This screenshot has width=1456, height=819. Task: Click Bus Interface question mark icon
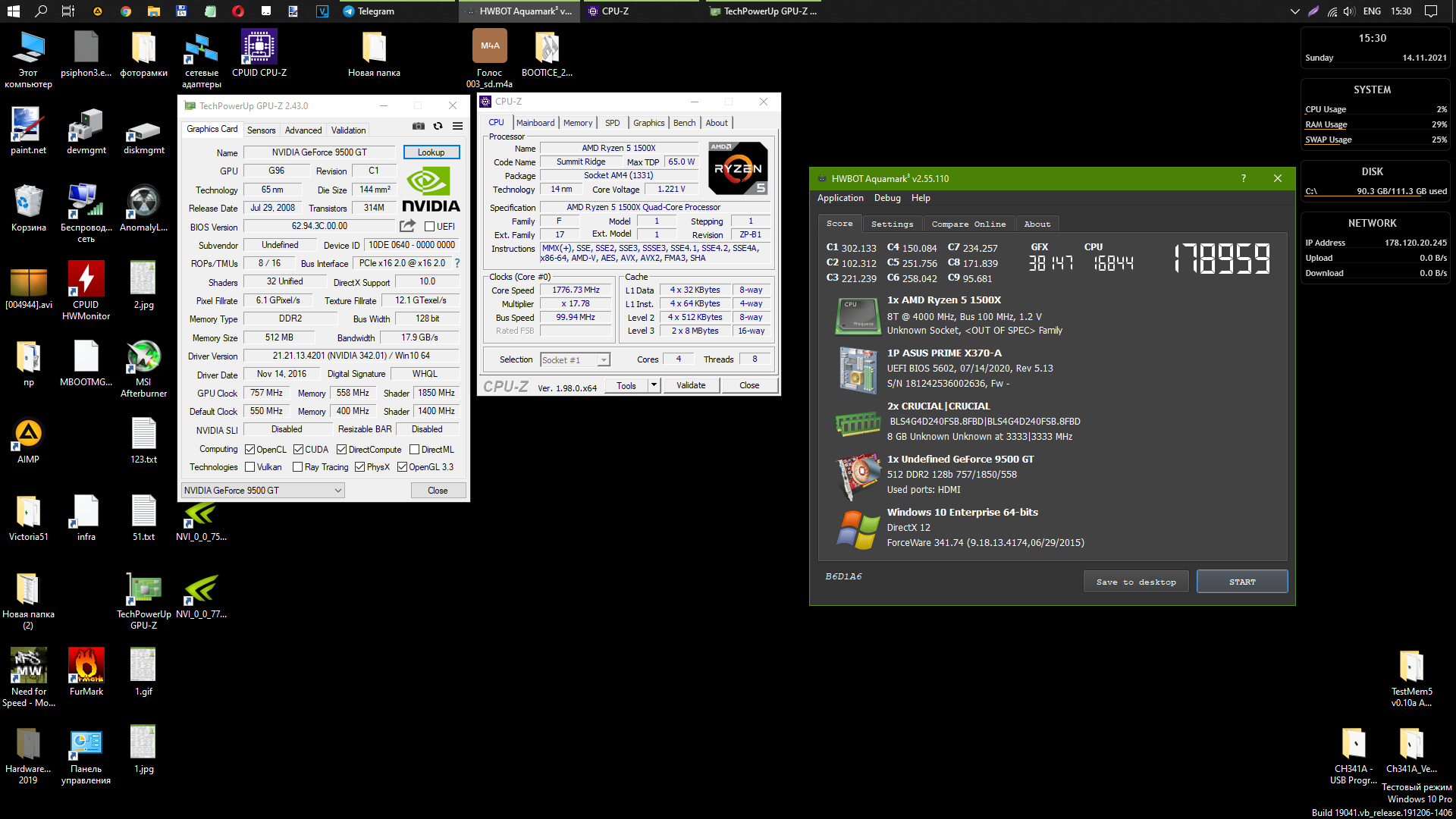coord(457,263)
